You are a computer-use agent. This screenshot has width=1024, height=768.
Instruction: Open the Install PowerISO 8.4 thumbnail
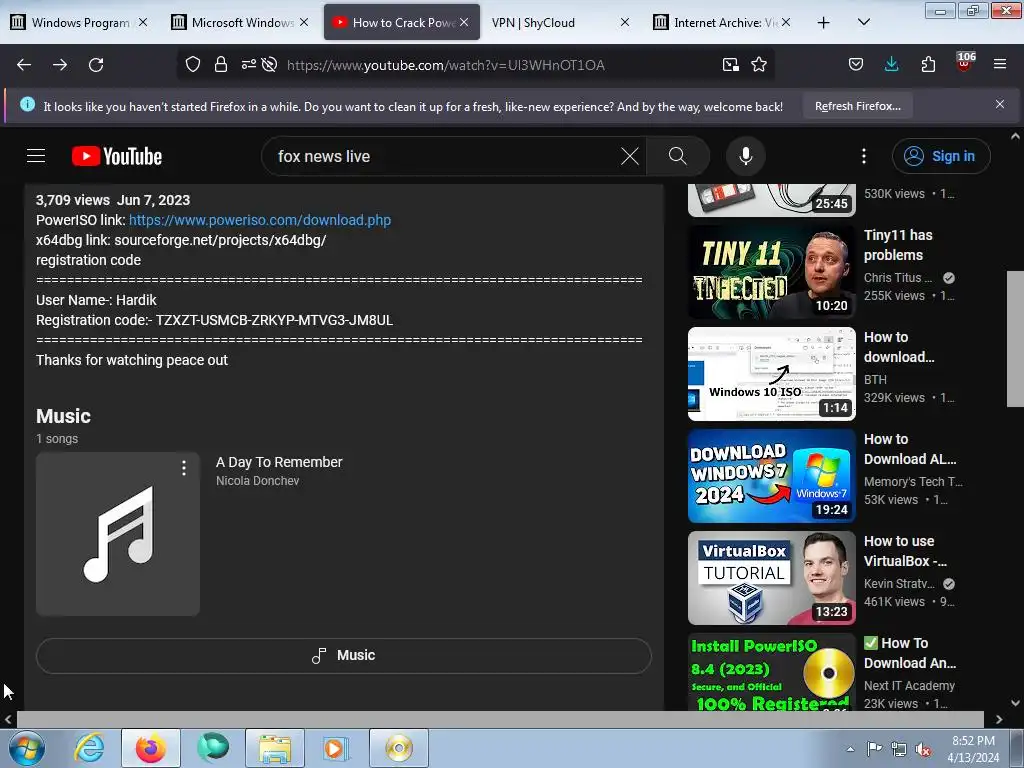click(x=771, y=671)
